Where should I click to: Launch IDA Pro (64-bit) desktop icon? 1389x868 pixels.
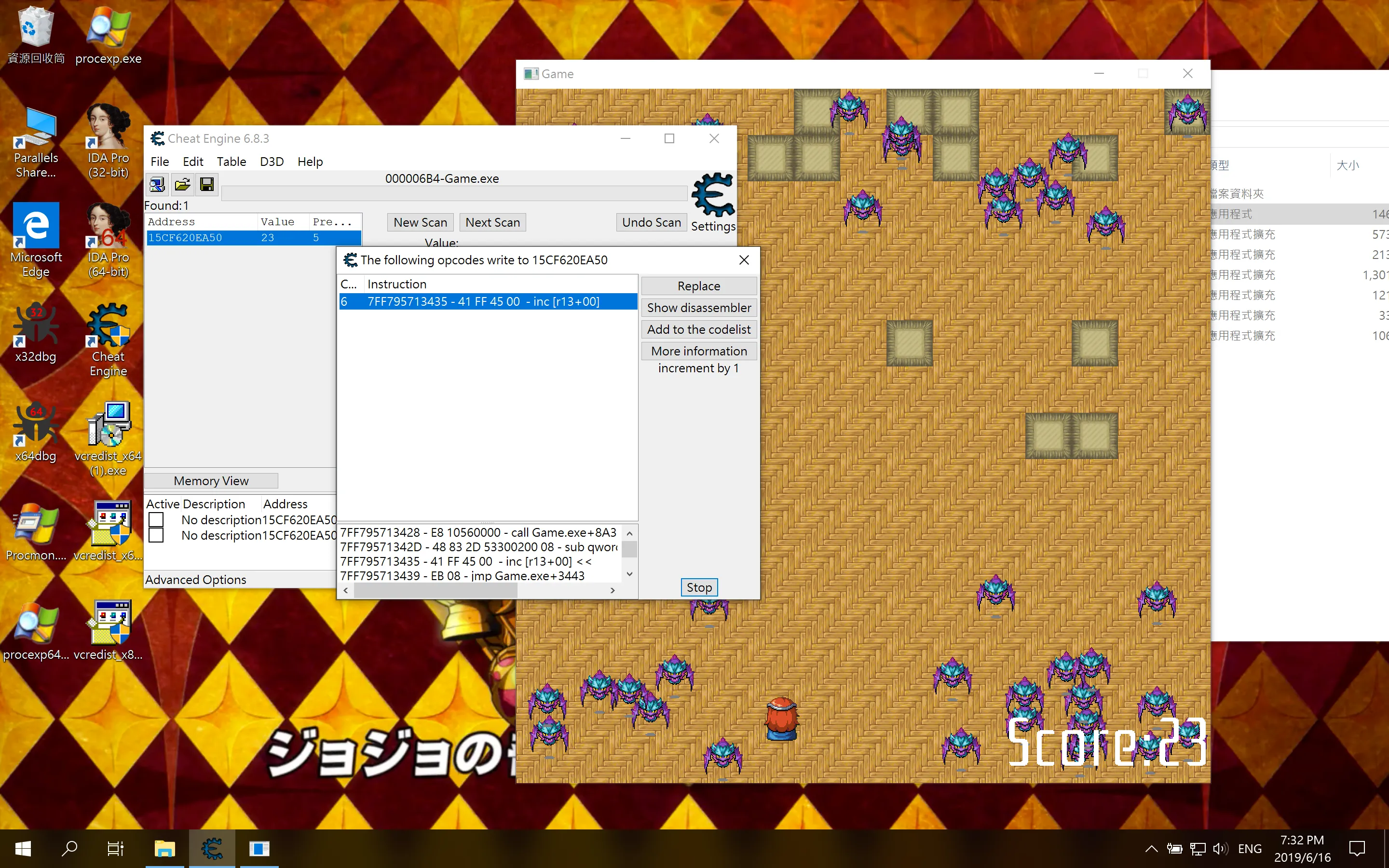108,241
